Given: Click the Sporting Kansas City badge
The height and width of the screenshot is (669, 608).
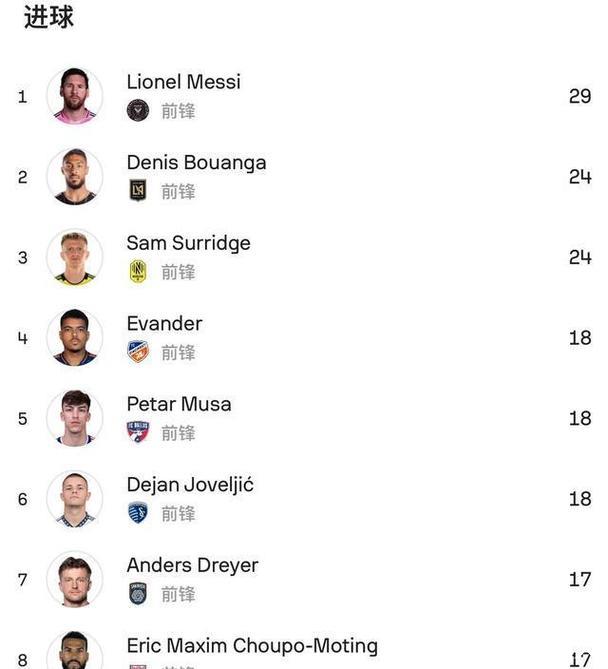Looking at the screenshot, I should pos(138,513).
